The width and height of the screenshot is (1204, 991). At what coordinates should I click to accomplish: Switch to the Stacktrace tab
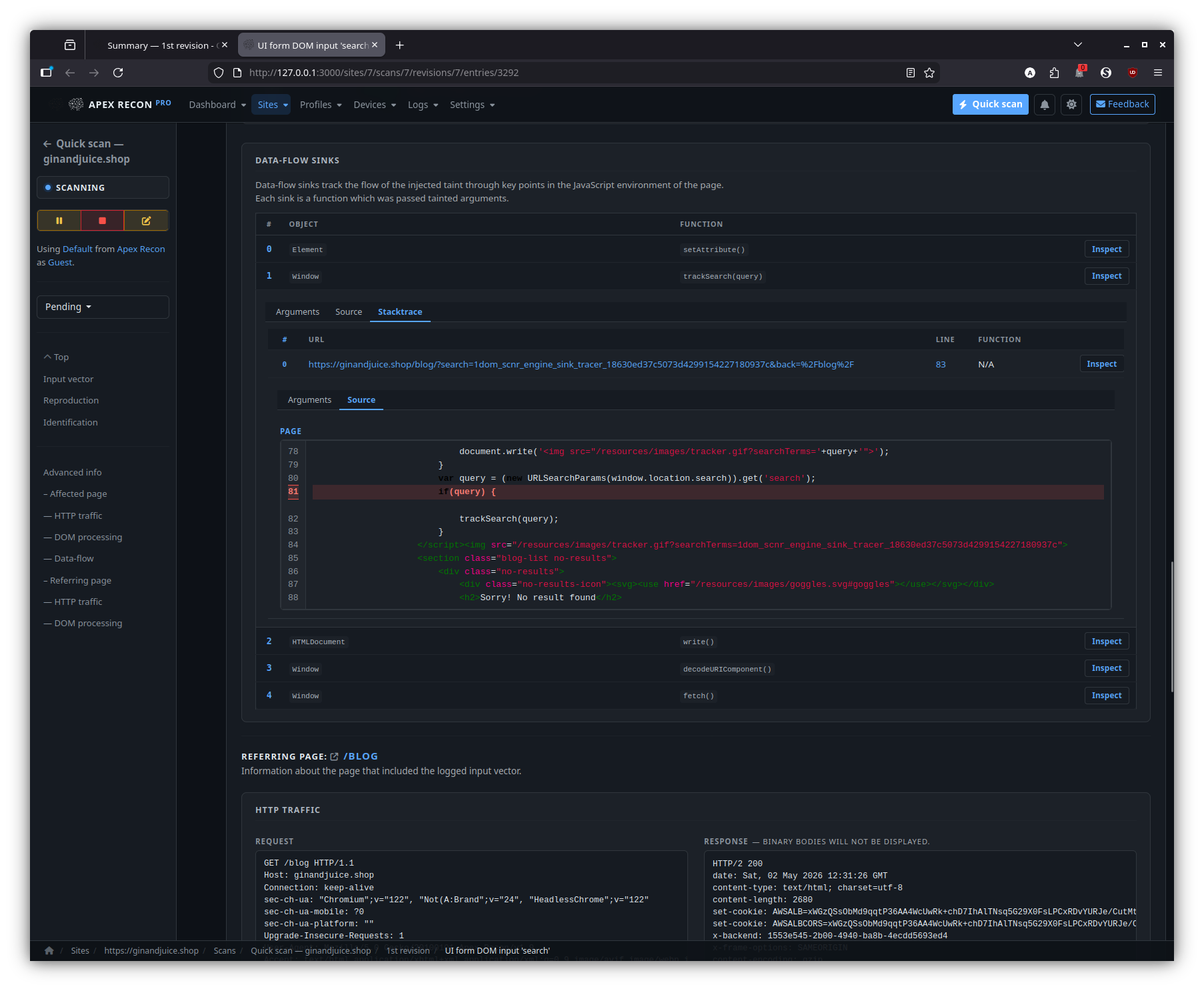point(400,311)
